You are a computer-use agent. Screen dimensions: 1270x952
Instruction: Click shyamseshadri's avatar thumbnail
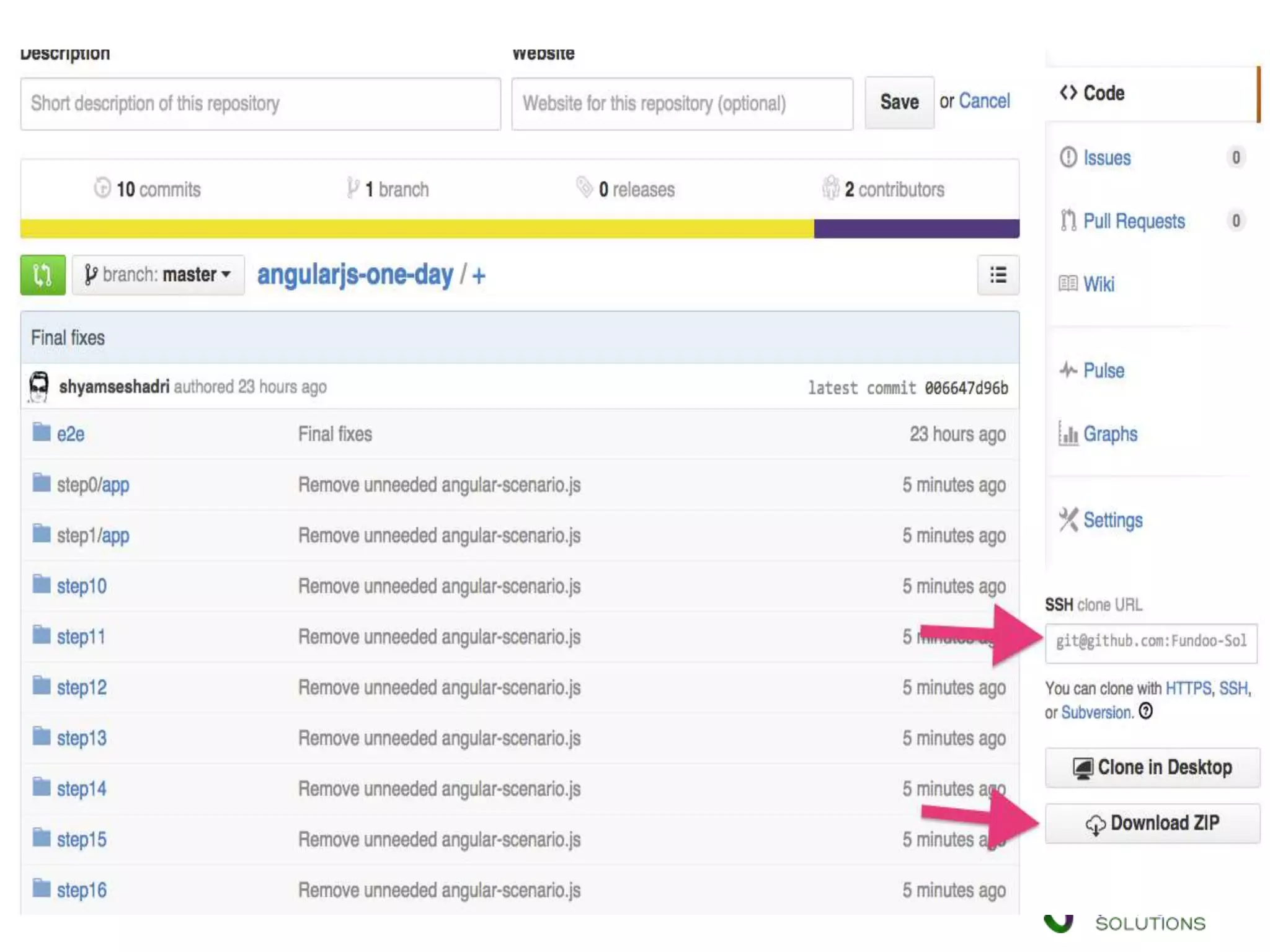[x=39, y=386]
